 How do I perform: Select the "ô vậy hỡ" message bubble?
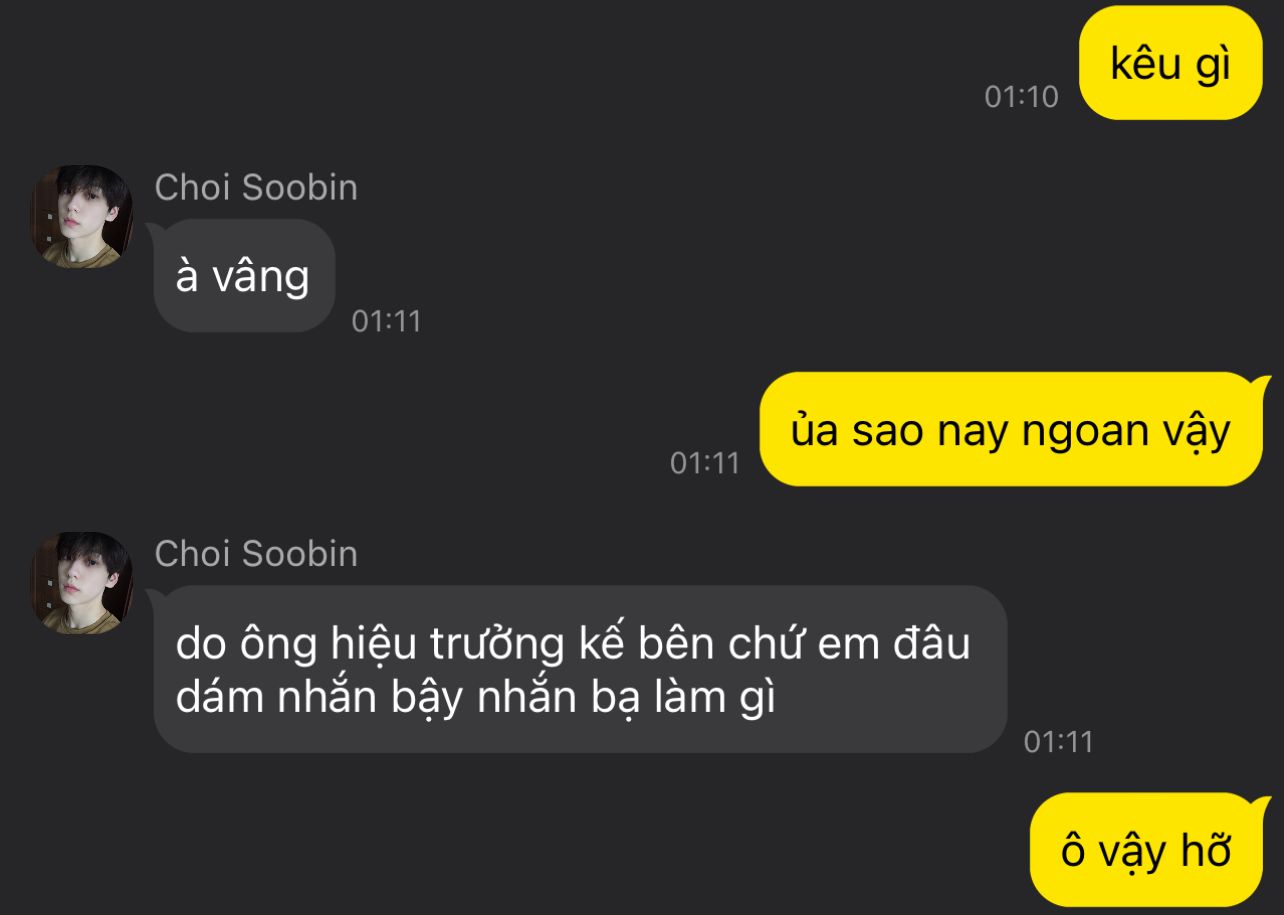1147,851
